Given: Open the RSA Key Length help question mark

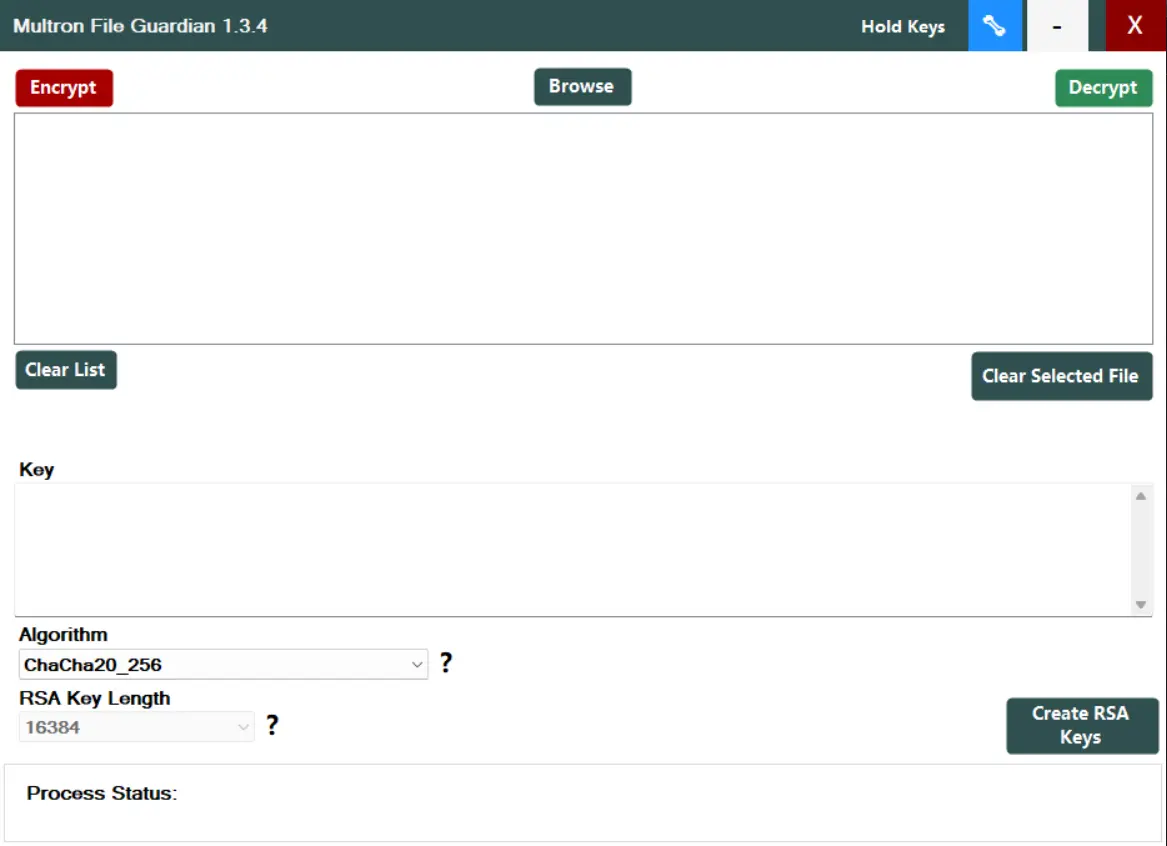Looking at the screenshot, I should pos(272,725).
